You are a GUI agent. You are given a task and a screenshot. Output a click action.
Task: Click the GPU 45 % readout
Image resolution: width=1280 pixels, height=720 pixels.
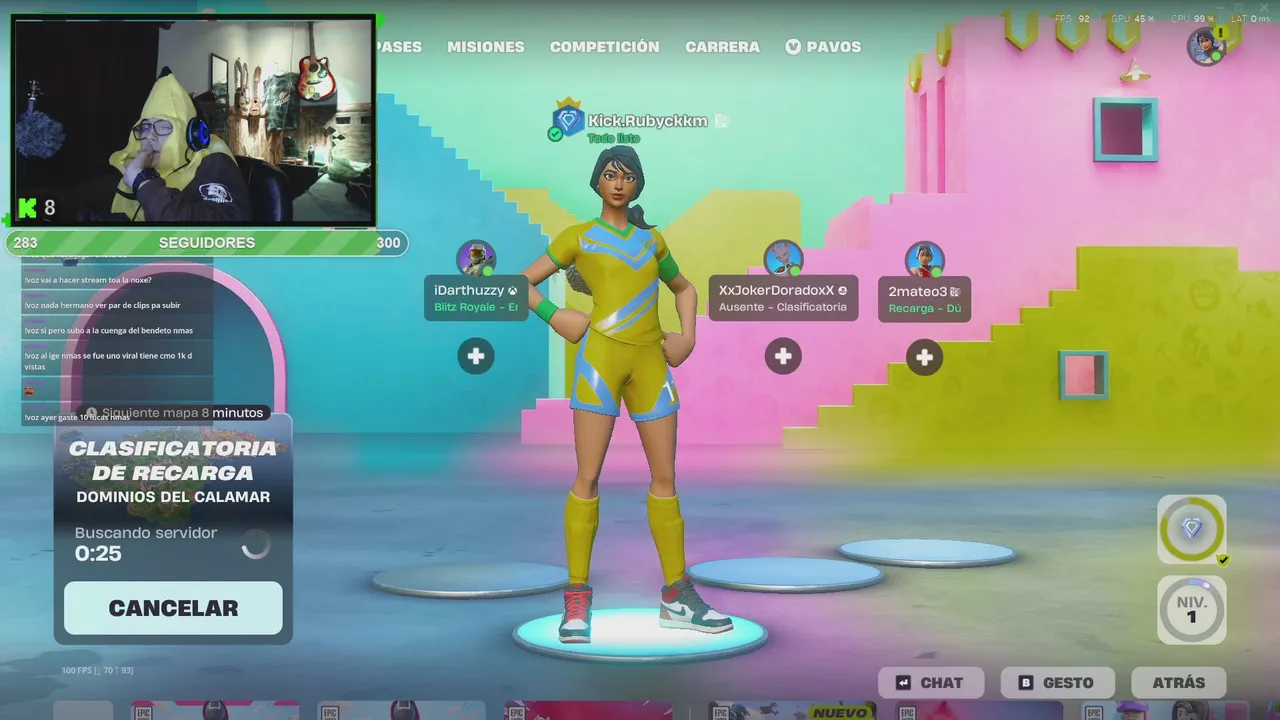1134,19
